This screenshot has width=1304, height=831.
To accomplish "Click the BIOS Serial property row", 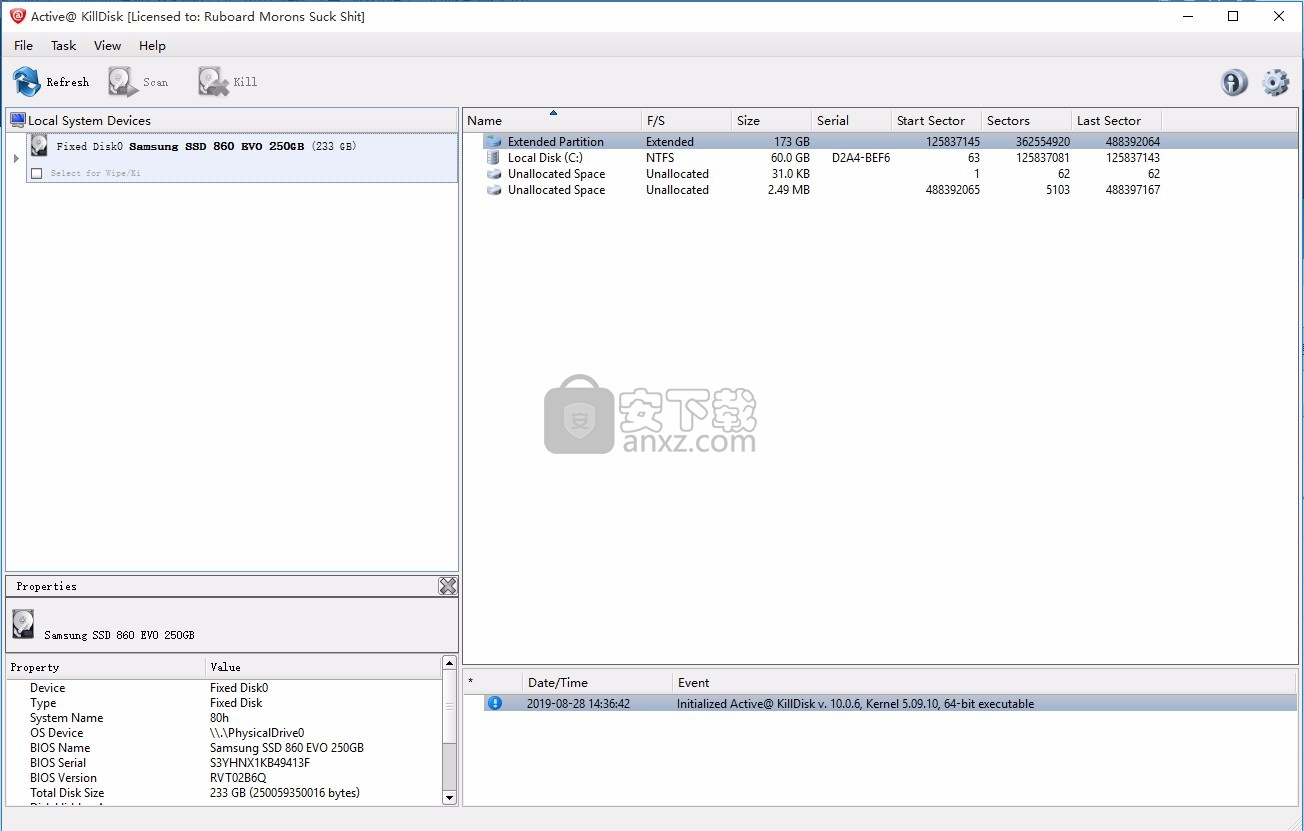I will (x=224, y=763).
